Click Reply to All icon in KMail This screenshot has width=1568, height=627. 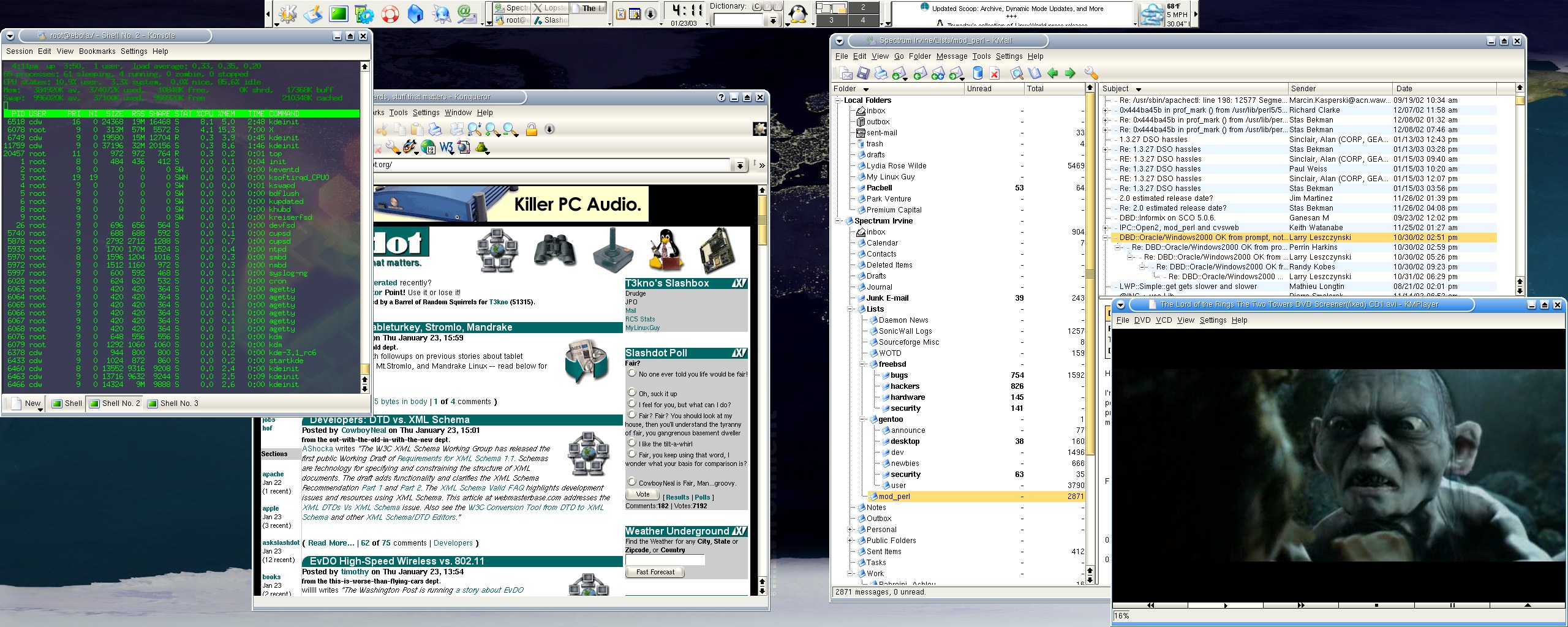click(x=937, y=73)
